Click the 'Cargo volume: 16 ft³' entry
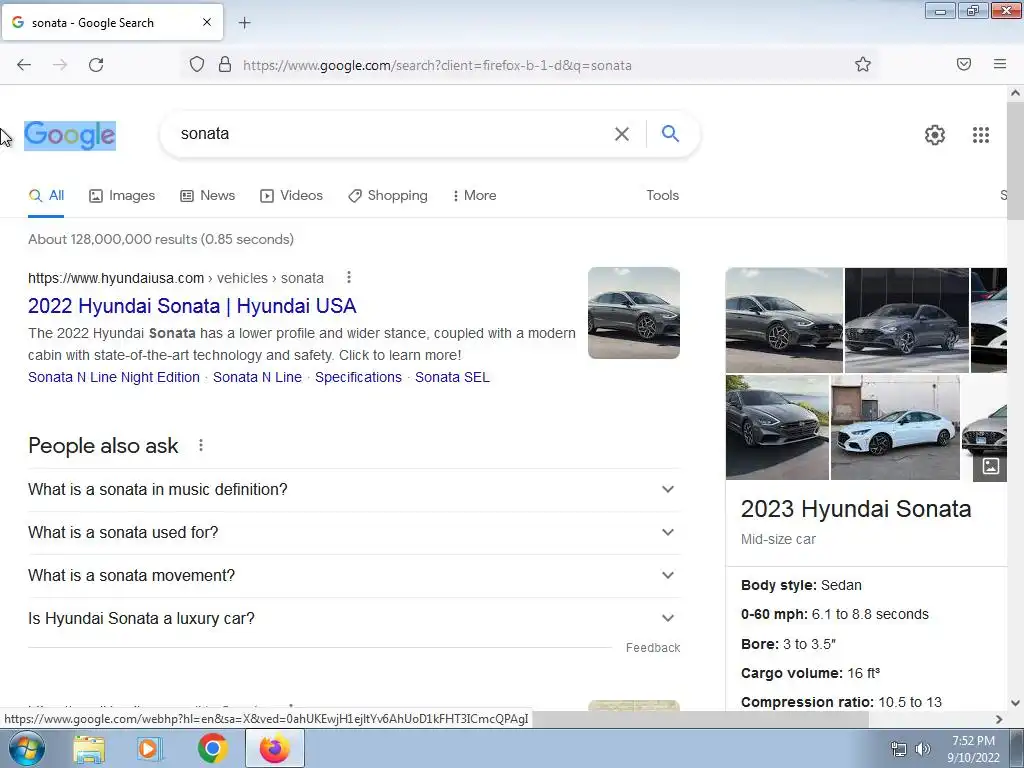 point(810,673)
